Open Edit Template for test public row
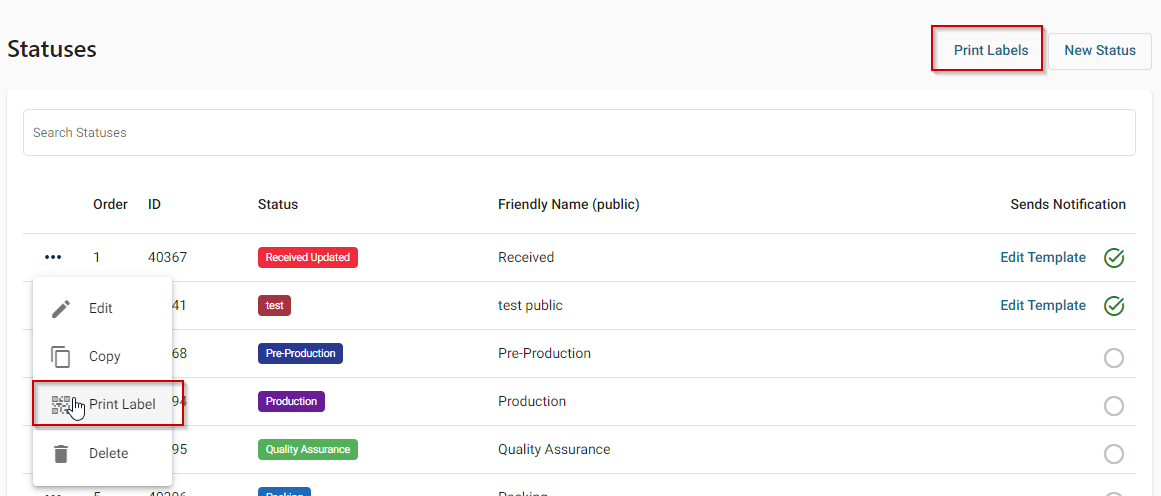This screenshot has height=496, width=1161. 1043,305
